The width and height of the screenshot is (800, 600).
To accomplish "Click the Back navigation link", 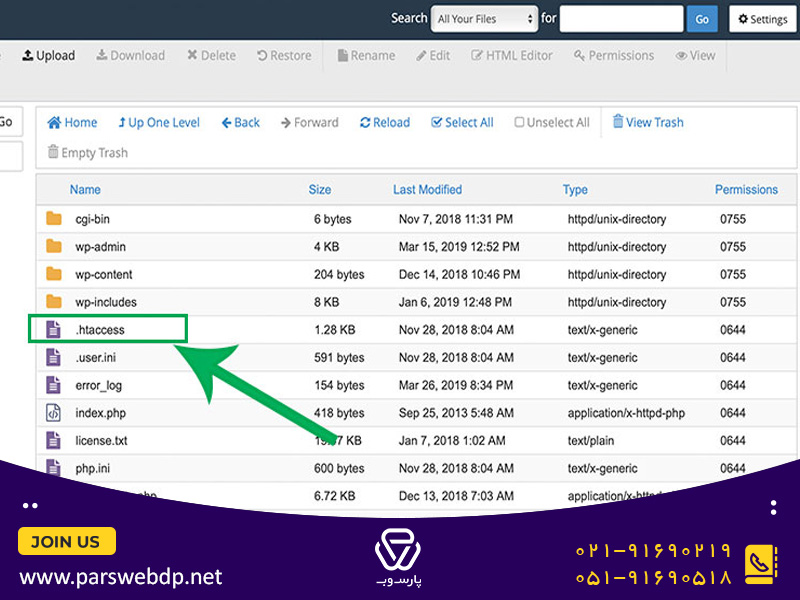I will (x=240, y=122).
